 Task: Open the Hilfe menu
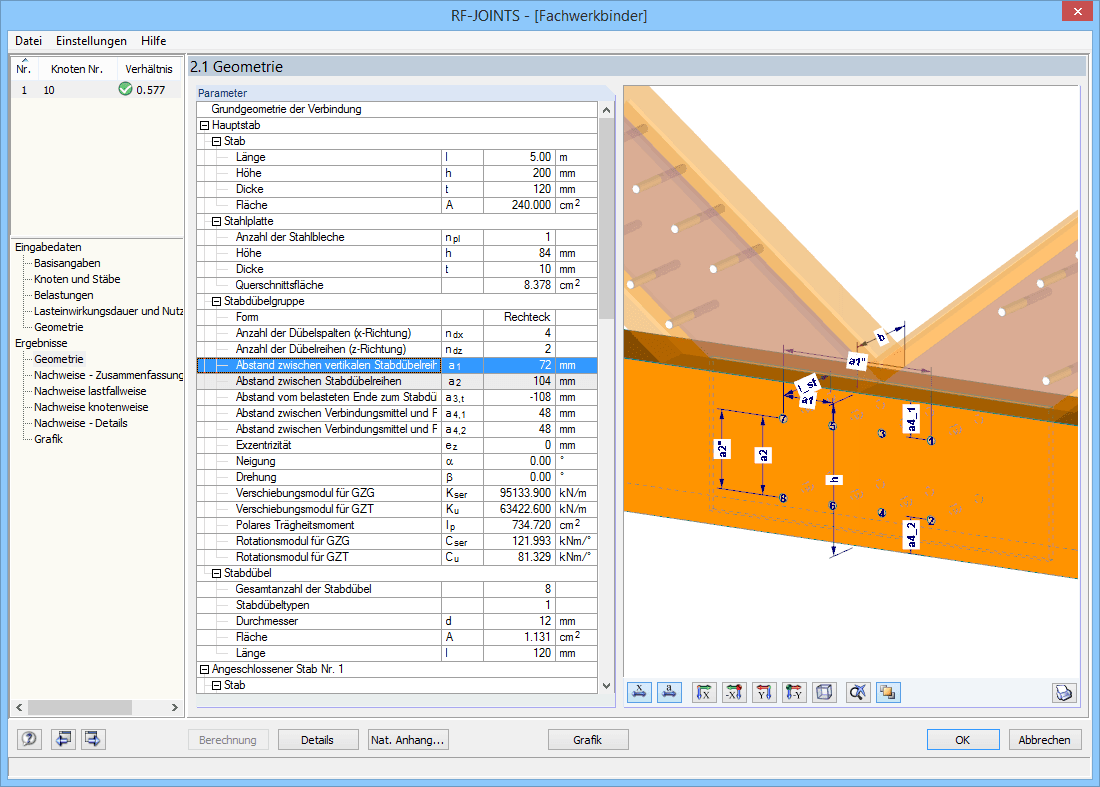(x=154, y=41)
